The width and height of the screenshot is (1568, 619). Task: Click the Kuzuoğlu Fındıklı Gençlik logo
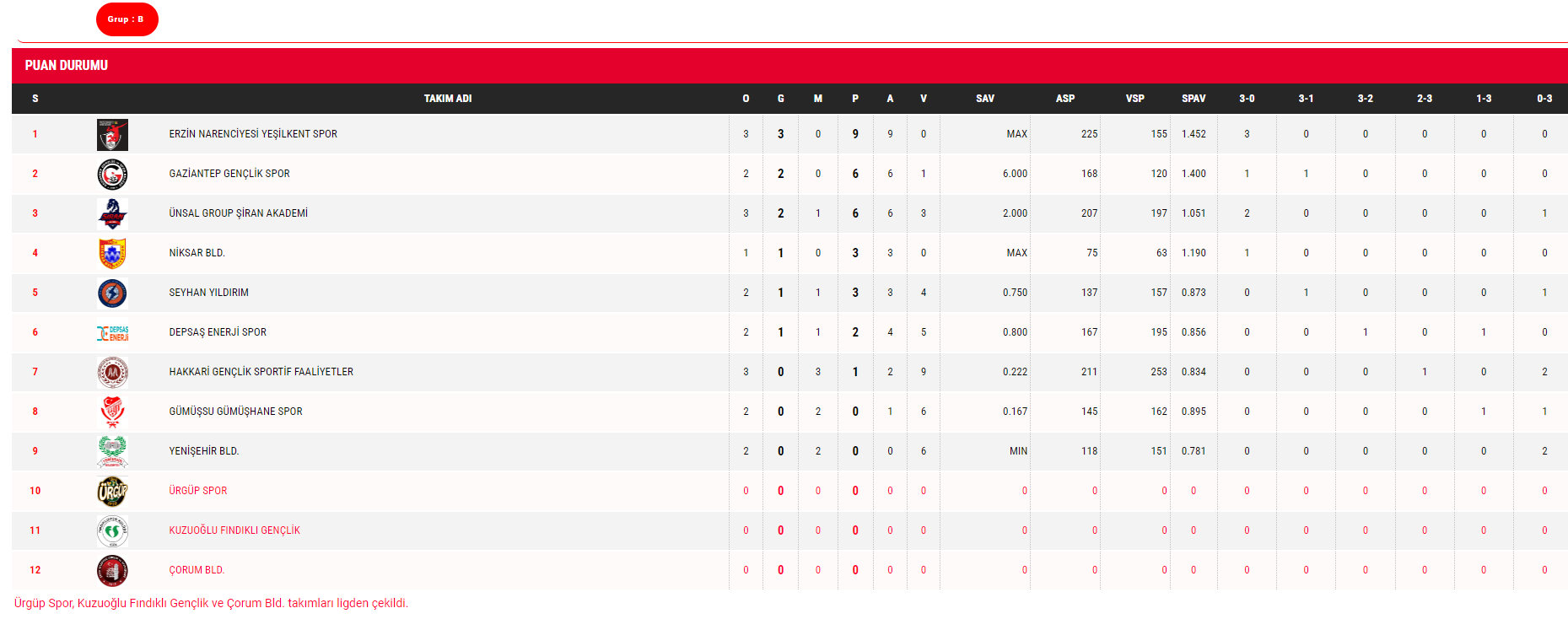[112, 530]
